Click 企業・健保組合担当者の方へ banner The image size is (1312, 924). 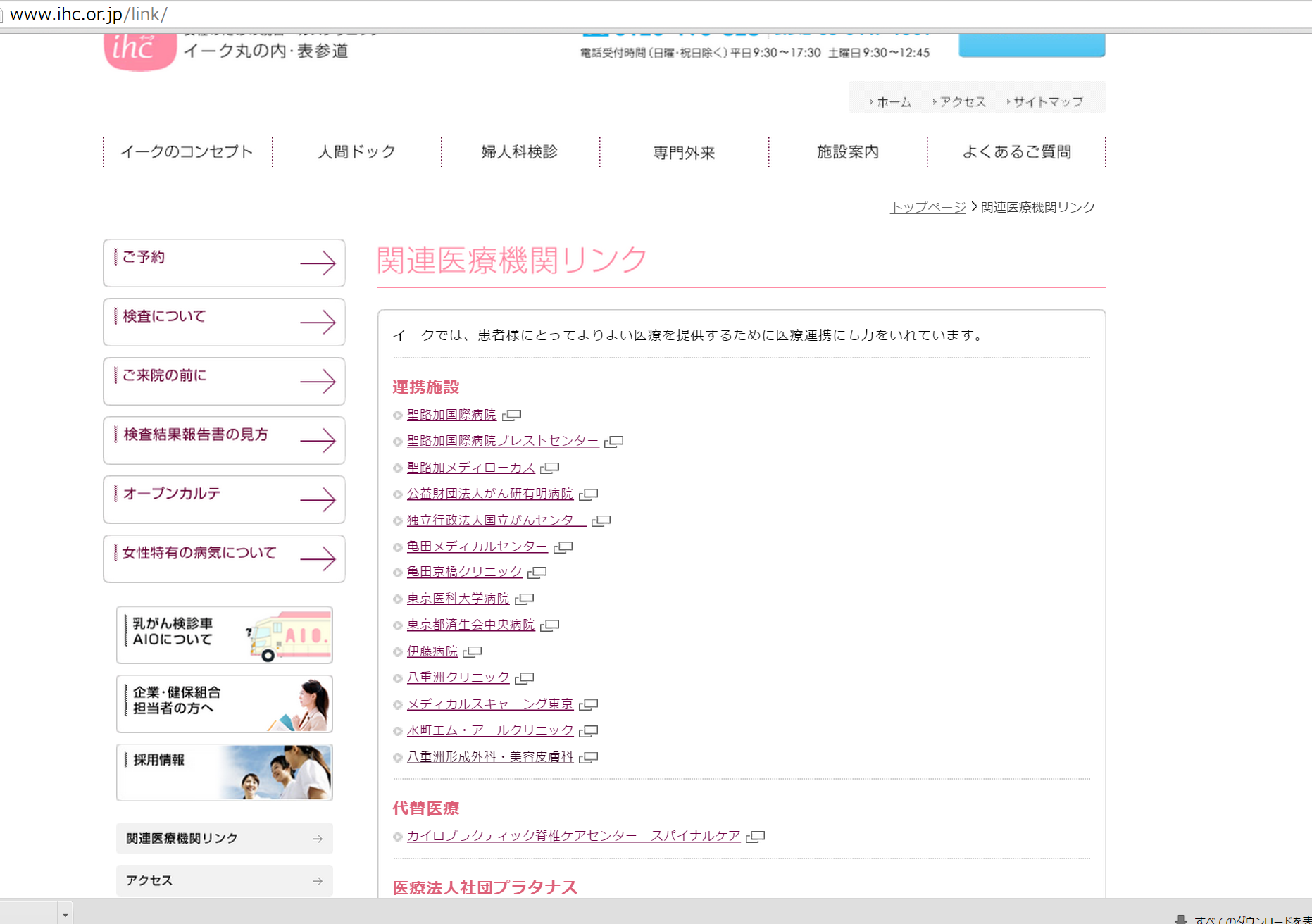point(225,704)
